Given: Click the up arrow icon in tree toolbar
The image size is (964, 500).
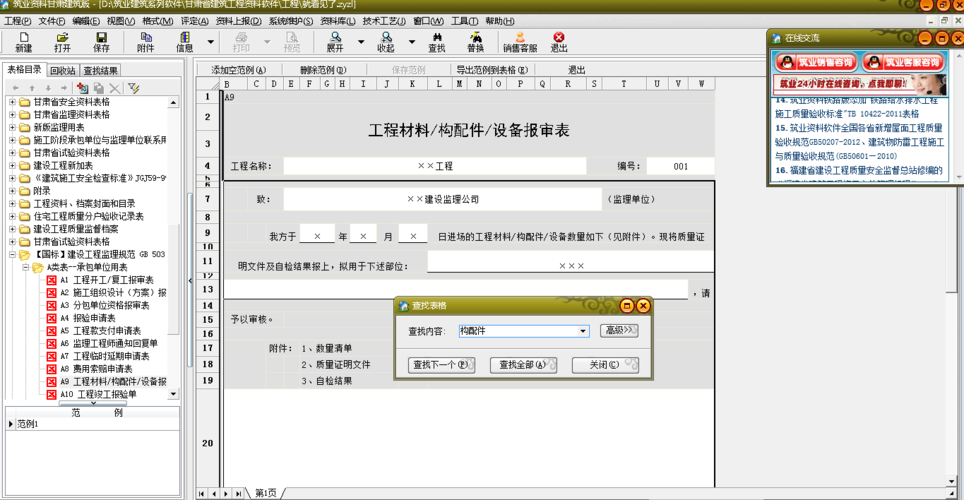Looking at the screenshot, I should point(32,89).
